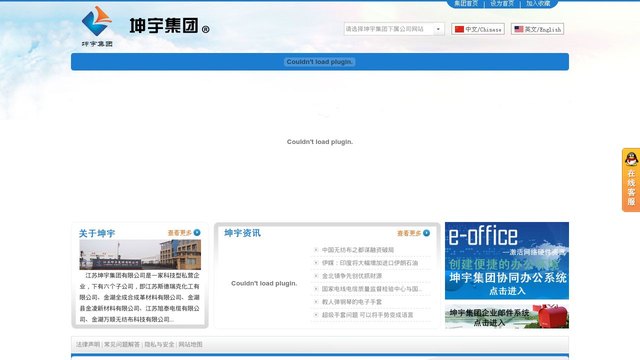Switch language to 英文/English
Viewport: 640px width, 360px height.
(538, 29)
